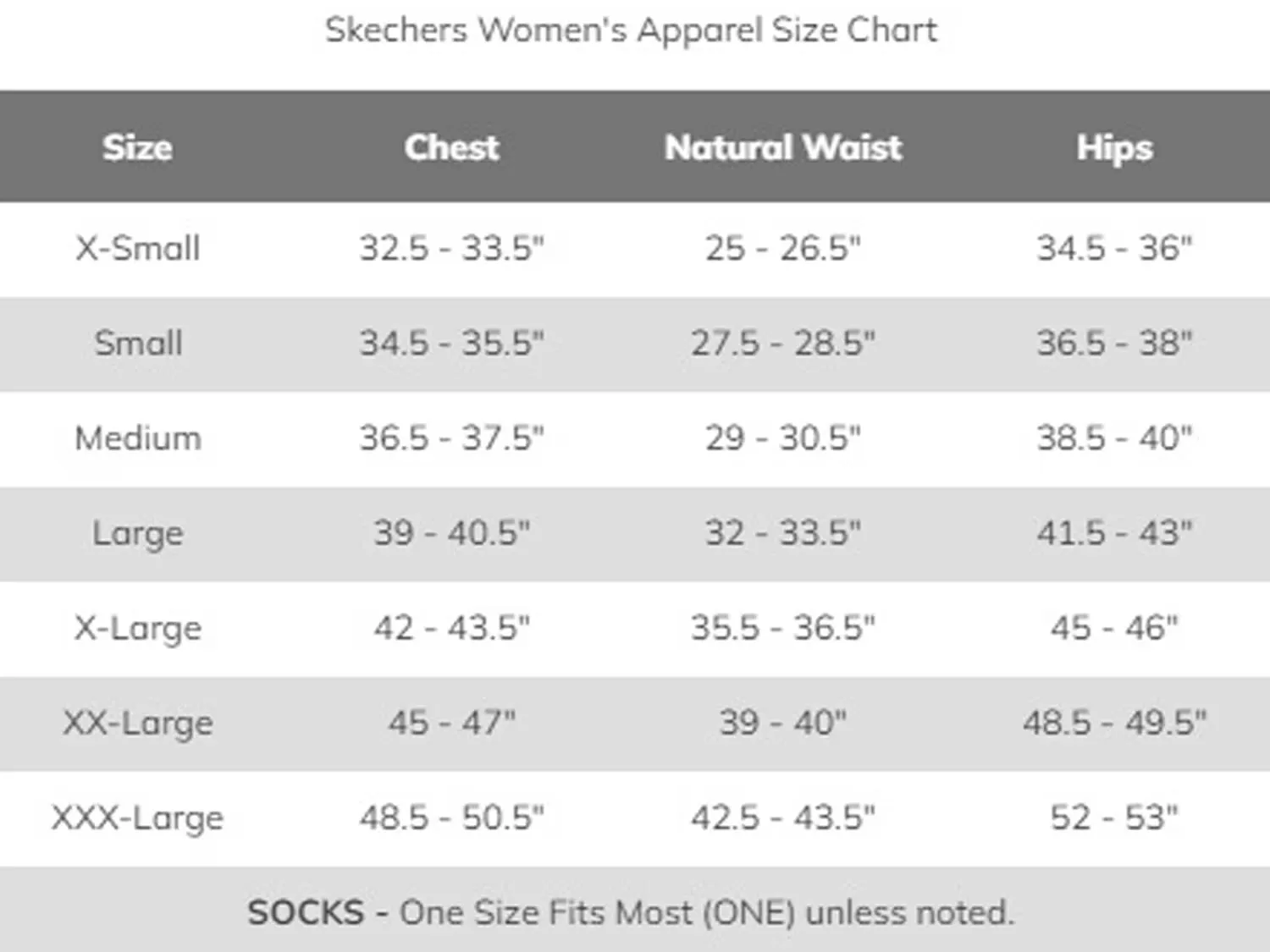This screenshot has height=952, width=1270.
Task: Click the SOCKS one size note
Action: 631,912
